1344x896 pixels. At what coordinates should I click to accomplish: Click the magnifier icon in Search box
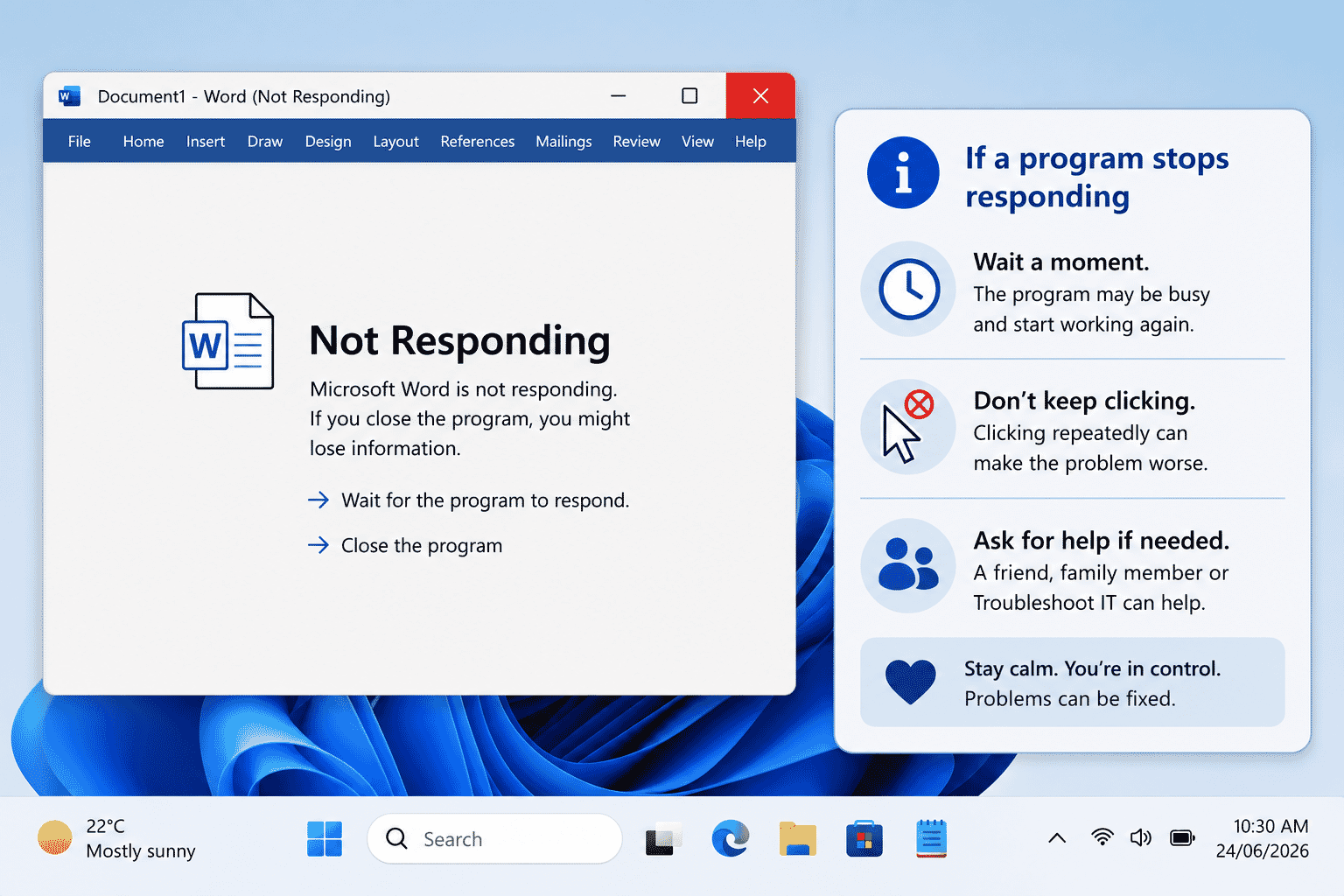396,839
